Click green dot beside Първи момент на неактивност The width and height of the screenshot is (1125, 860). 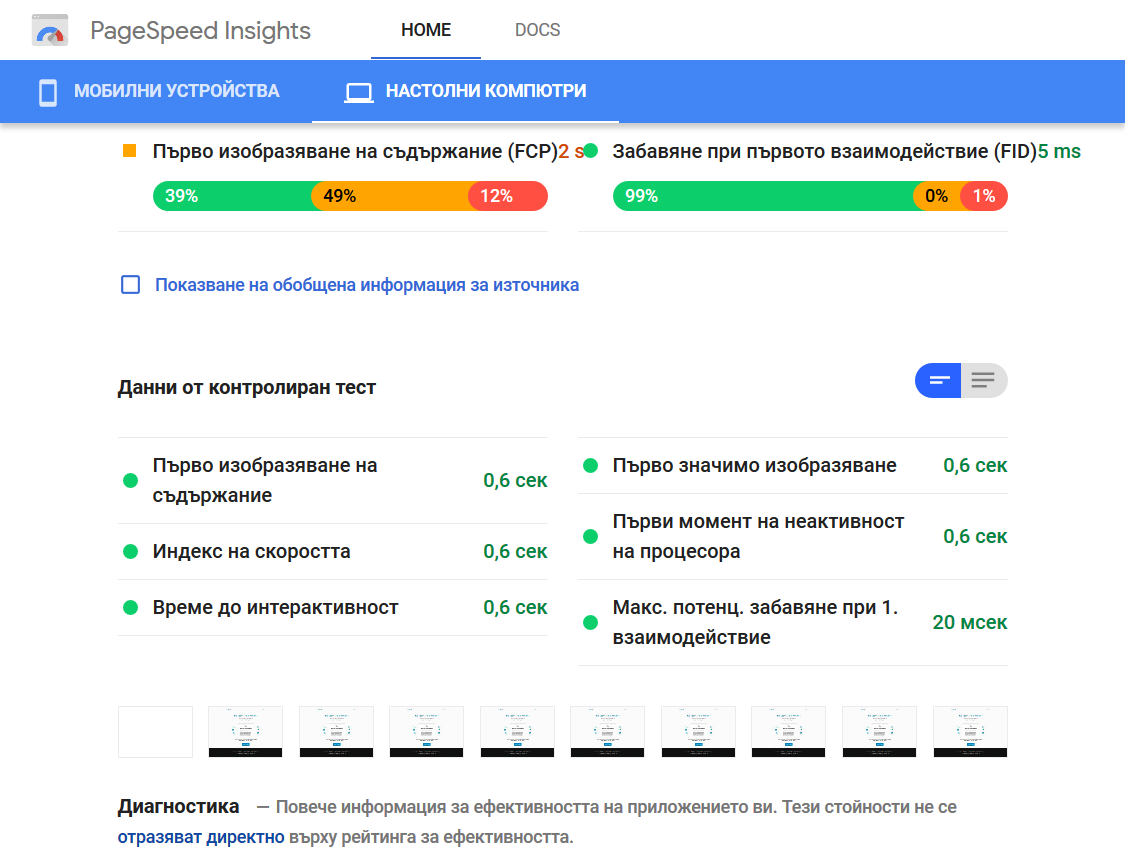(590, 537)
